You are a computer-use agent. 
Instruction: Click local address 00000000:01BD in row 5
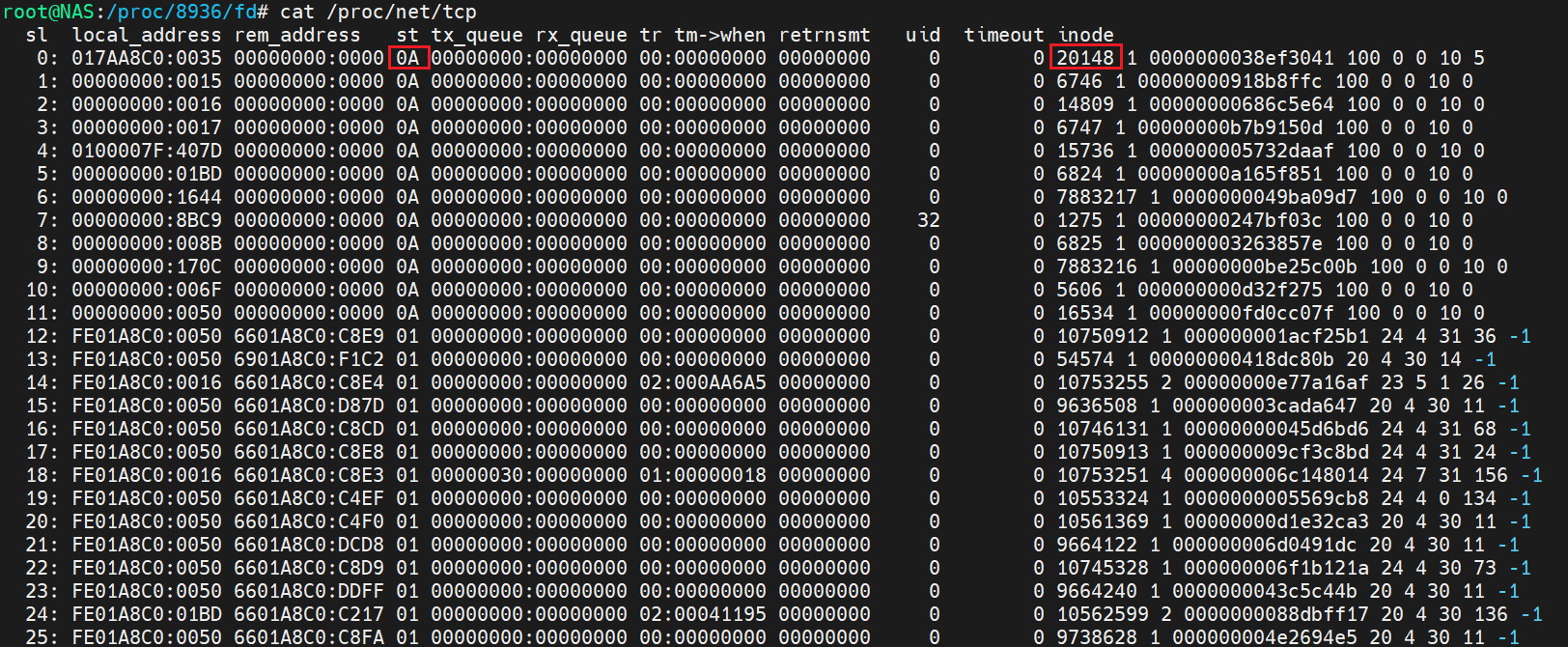pos(147,174)
